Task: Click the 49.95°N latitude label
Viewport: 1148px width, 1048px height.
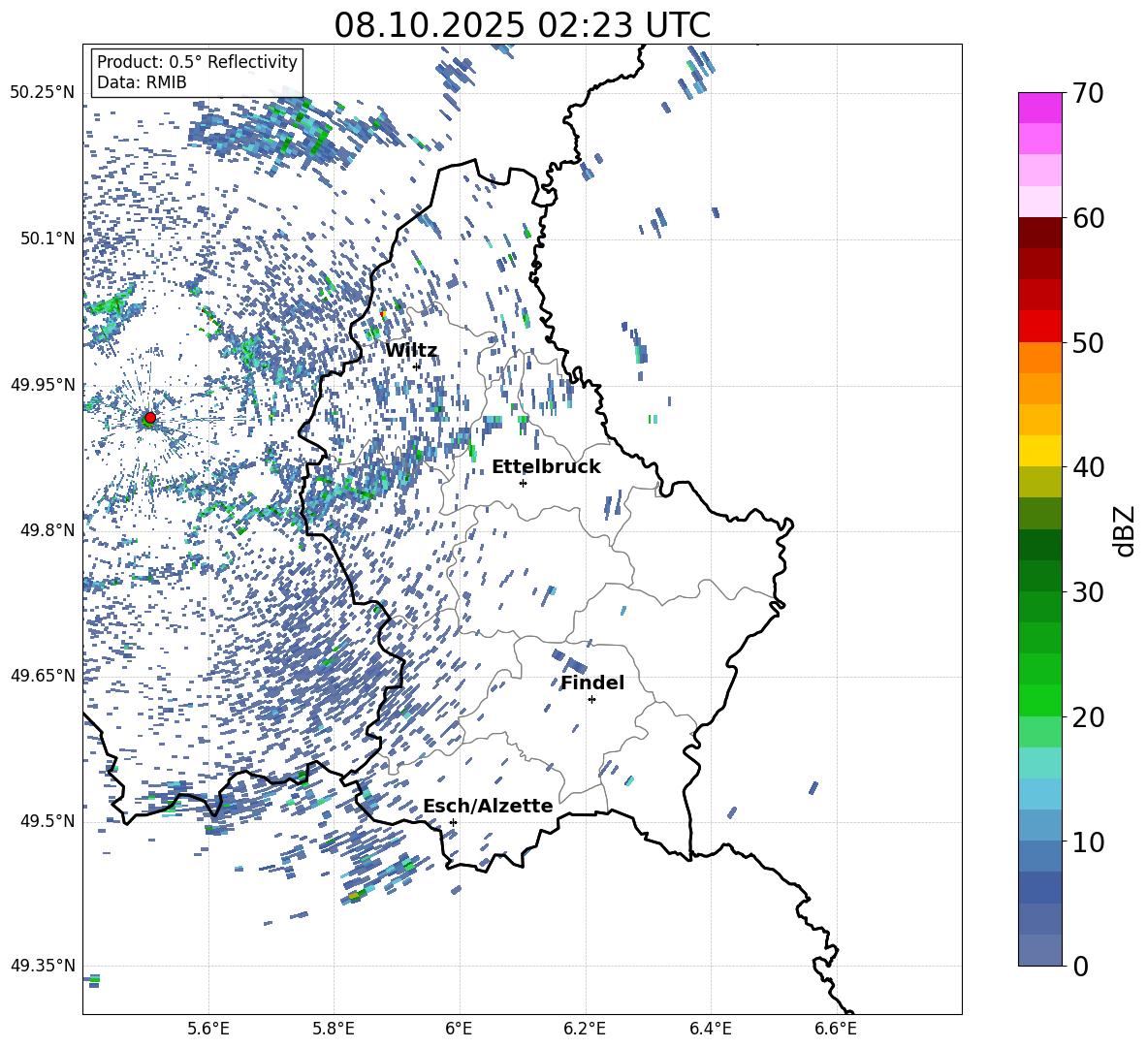Action: click(43, 385)
